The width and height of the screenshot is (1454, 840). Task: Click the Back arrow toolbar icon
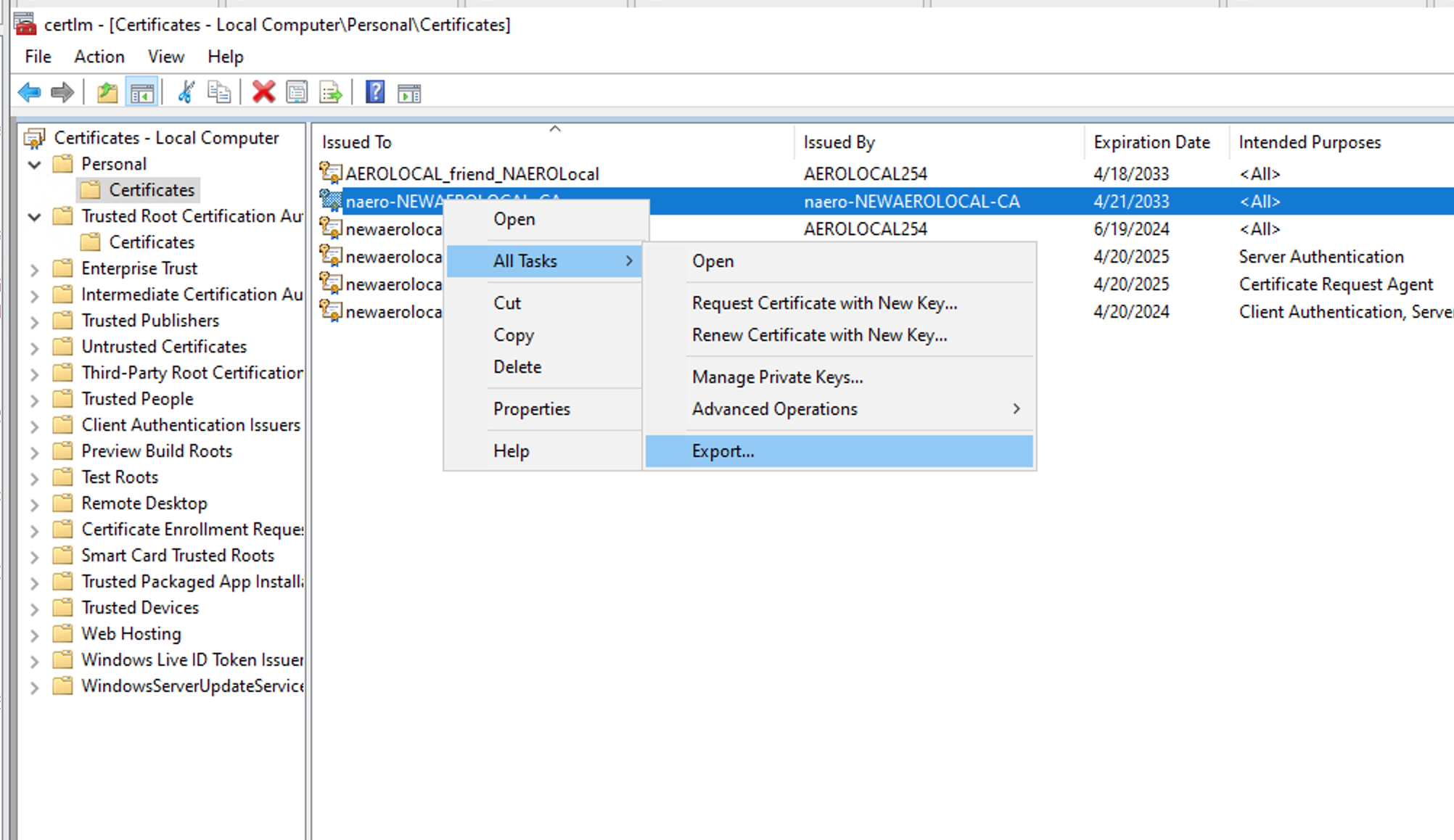tap(29, 92)
